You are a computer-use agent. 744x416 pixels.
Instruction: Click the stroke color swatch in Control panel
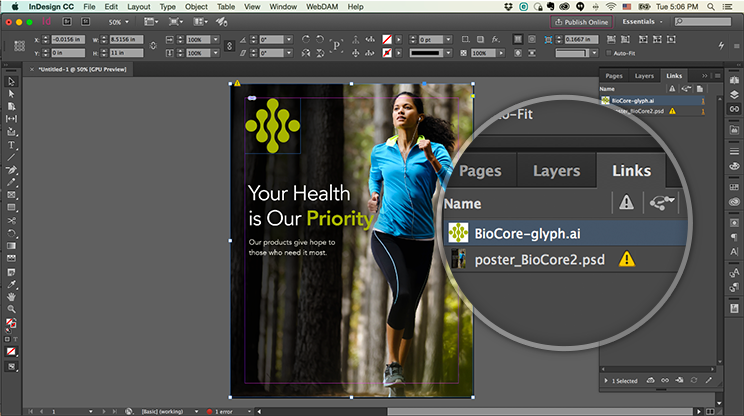387,53
